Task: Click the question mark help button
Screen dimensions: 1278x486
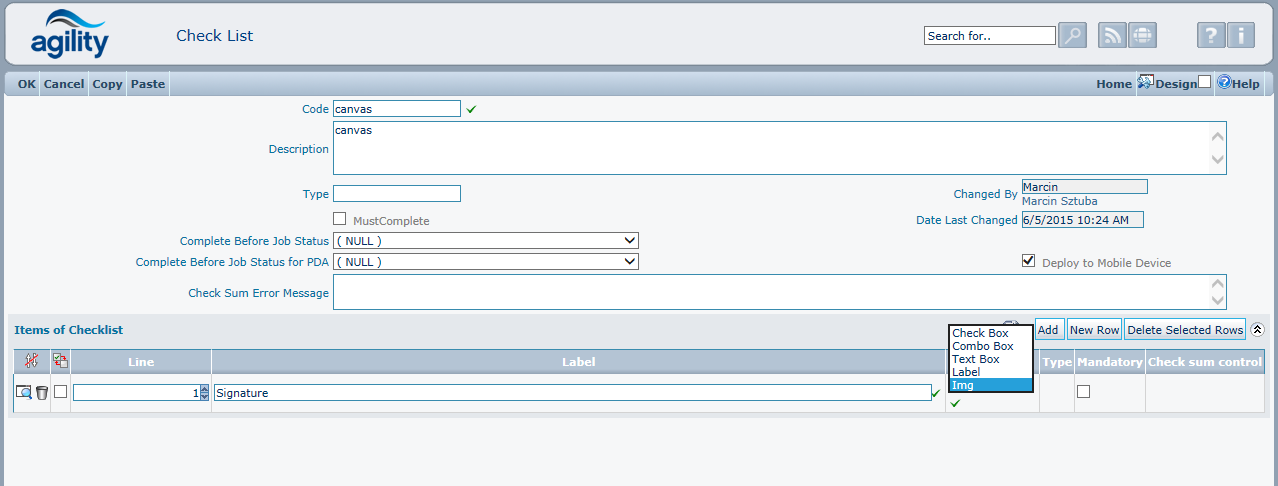Action: point(1211,36)
